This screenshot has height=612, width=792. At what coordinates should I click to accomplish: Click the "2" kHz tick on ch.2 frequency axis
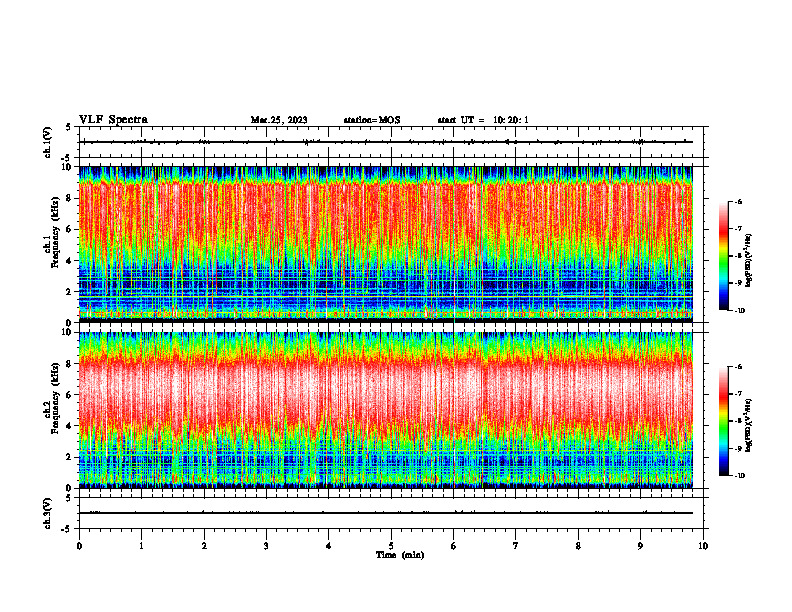(x=69, y=457)
